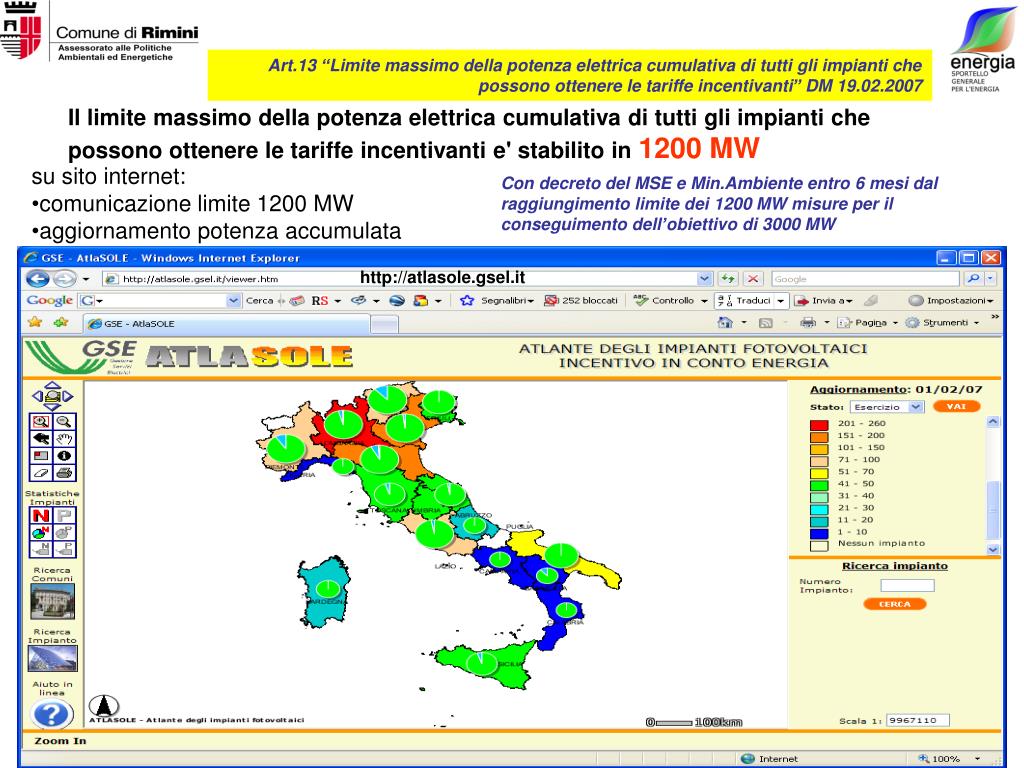Open Favorites Center star icon
The height and width of the screenshot is (768, 1024).
click(35, 322)
